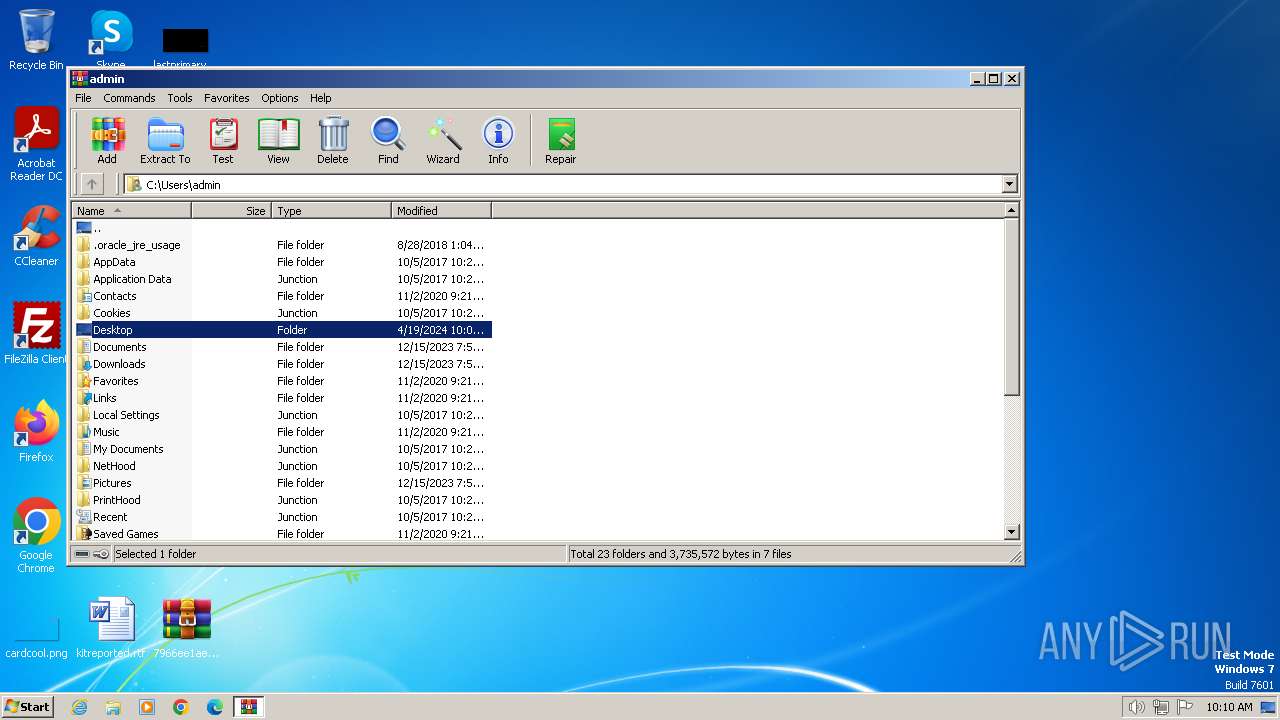Click the Delete trash can icon
Image resolution: width=1280 pixels, height=720 pixels.
(x=333, y=140)
